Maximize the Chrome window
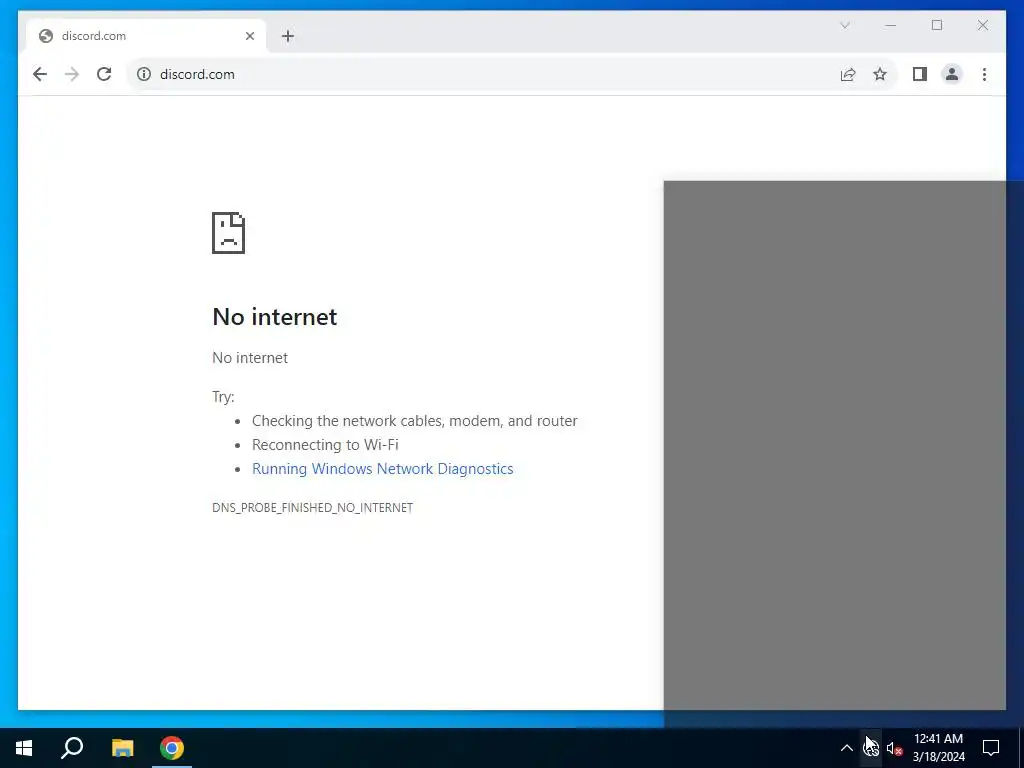The height and width of the screenshot is (768, 1024). pos(936,25)
